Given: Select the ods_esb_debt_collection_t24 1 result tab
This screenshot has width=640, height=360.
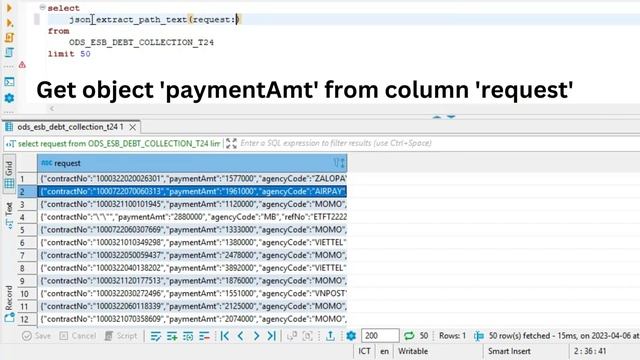Looking at the screenshot, I should point(70,127).
